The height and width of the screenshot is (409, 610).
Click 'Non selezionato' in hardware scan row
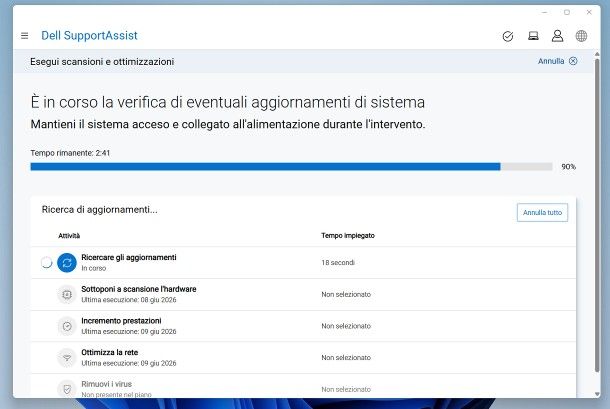(346, 295)
